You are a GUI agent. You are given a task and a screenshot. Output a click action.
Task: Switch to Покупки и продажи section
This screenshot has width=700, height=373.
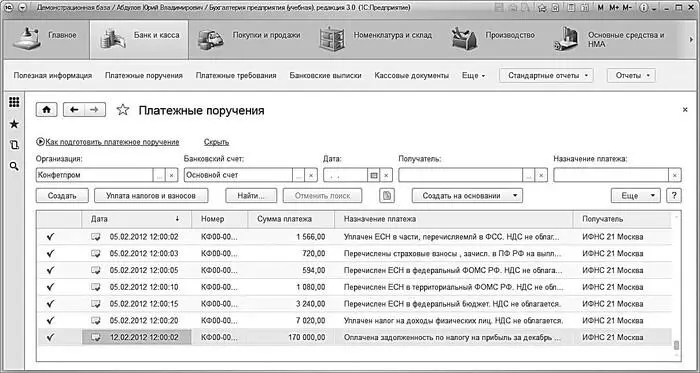click(x=249, y=39)
